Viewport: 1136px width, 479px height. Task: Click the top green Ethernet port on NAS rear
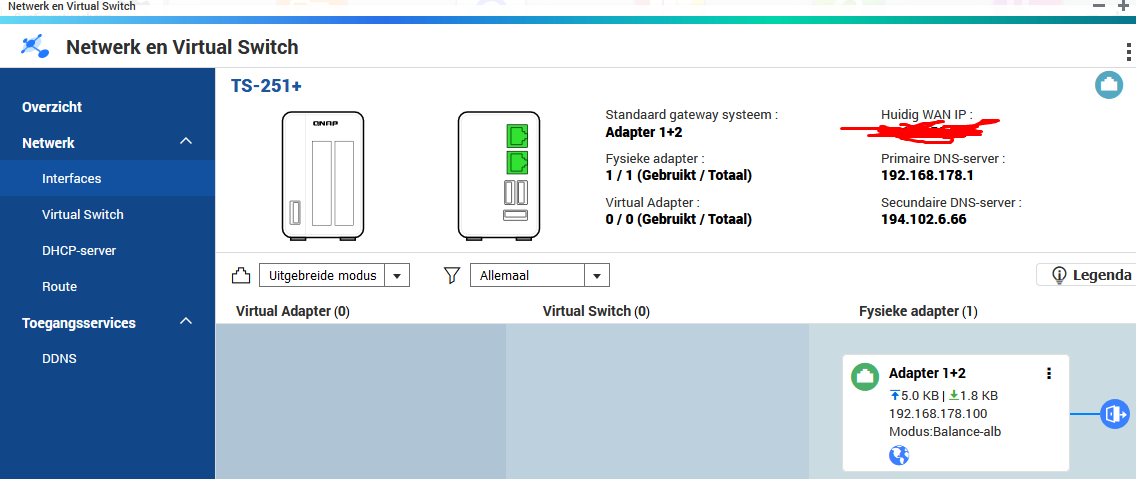point(518,135)
